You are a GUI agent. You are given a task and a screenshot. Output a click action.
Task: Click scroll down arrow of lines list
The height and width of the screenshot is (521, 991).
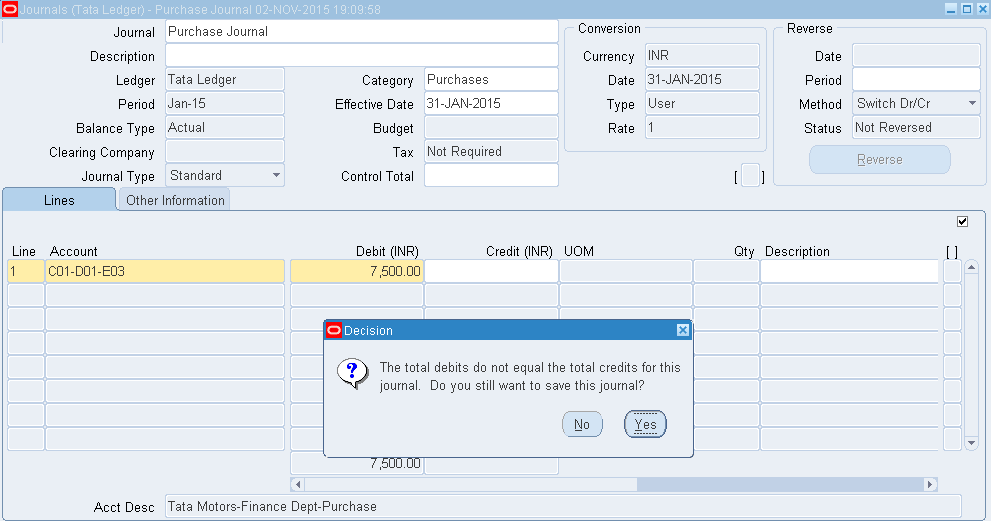point(970,441)
